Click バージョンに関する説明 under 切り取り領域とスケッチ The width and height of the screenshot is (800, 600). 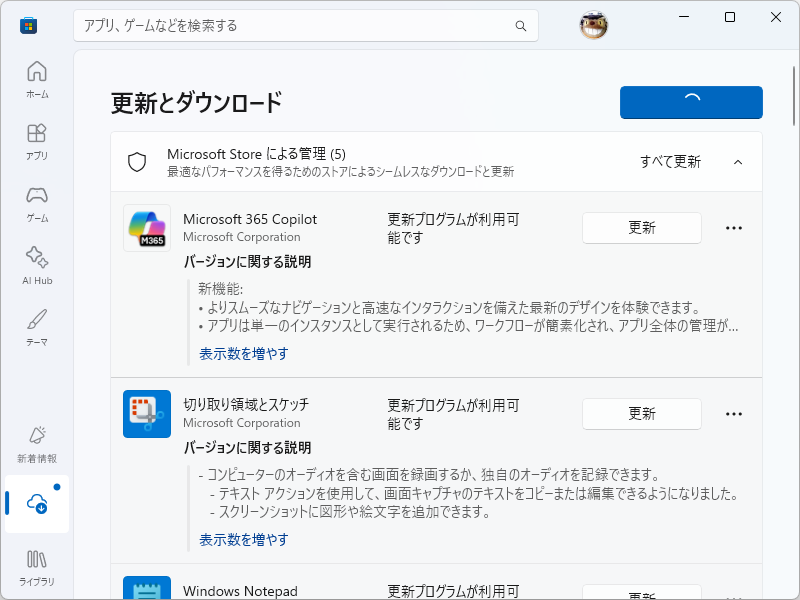point(247,447)
